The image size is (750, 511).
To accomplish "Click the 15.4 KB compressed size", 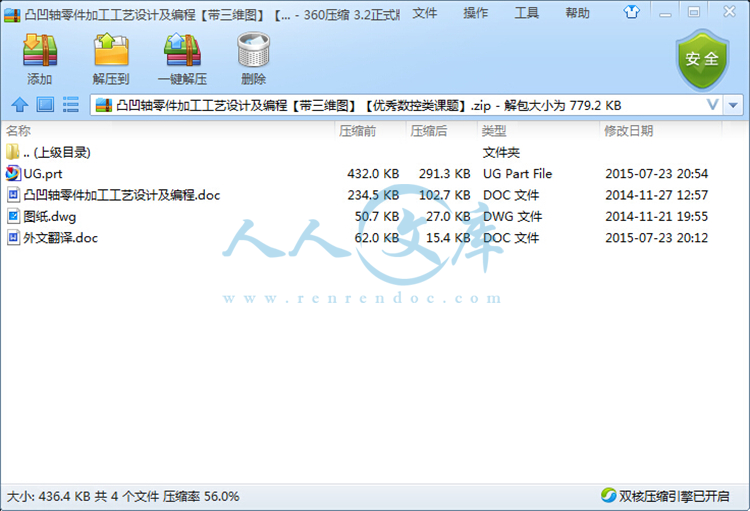I will pyautogui.click(x=448, y=238).
